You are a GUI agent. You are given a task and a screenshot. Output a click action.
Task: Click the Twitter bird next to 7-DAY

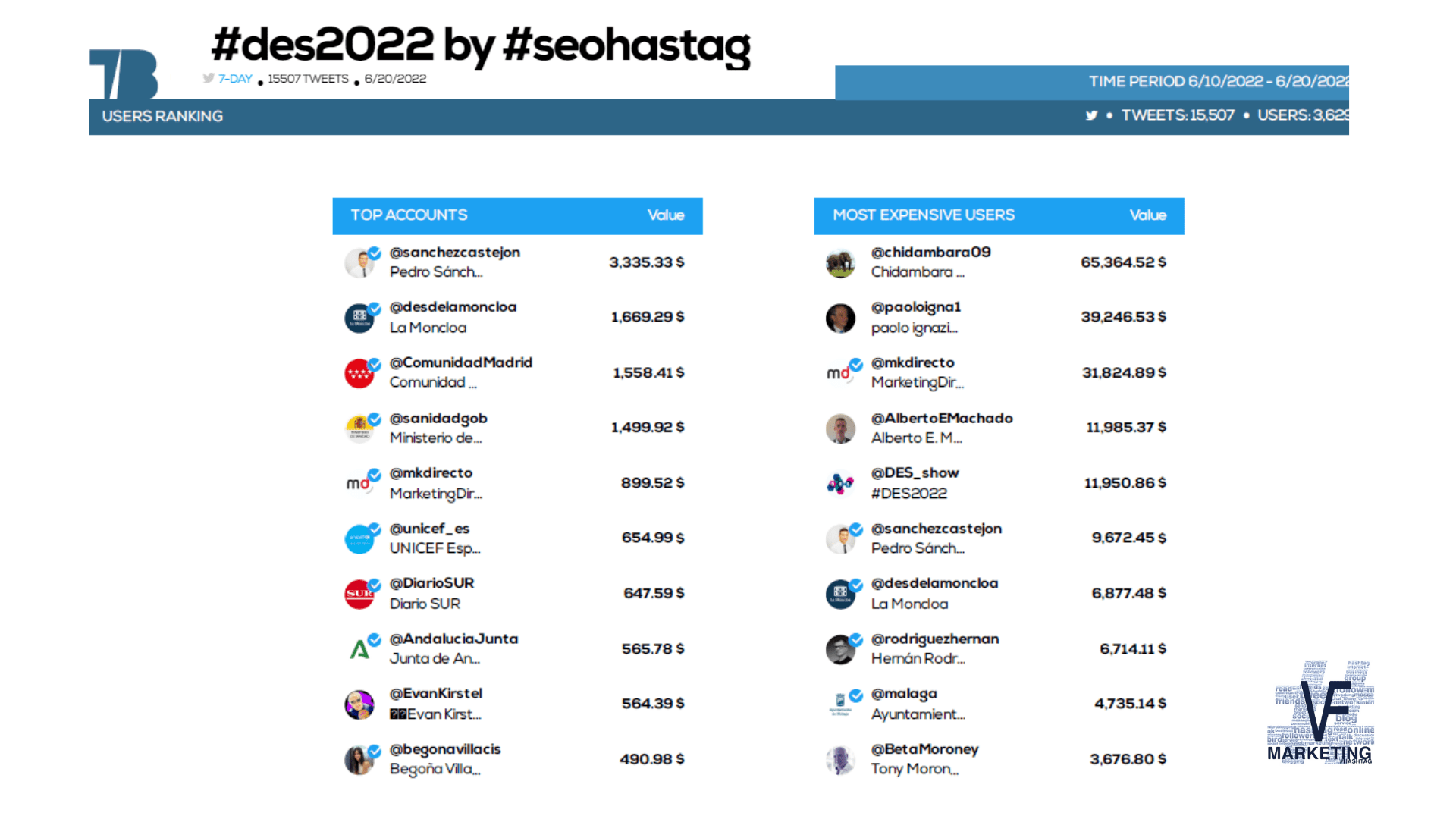pos(209,78)
